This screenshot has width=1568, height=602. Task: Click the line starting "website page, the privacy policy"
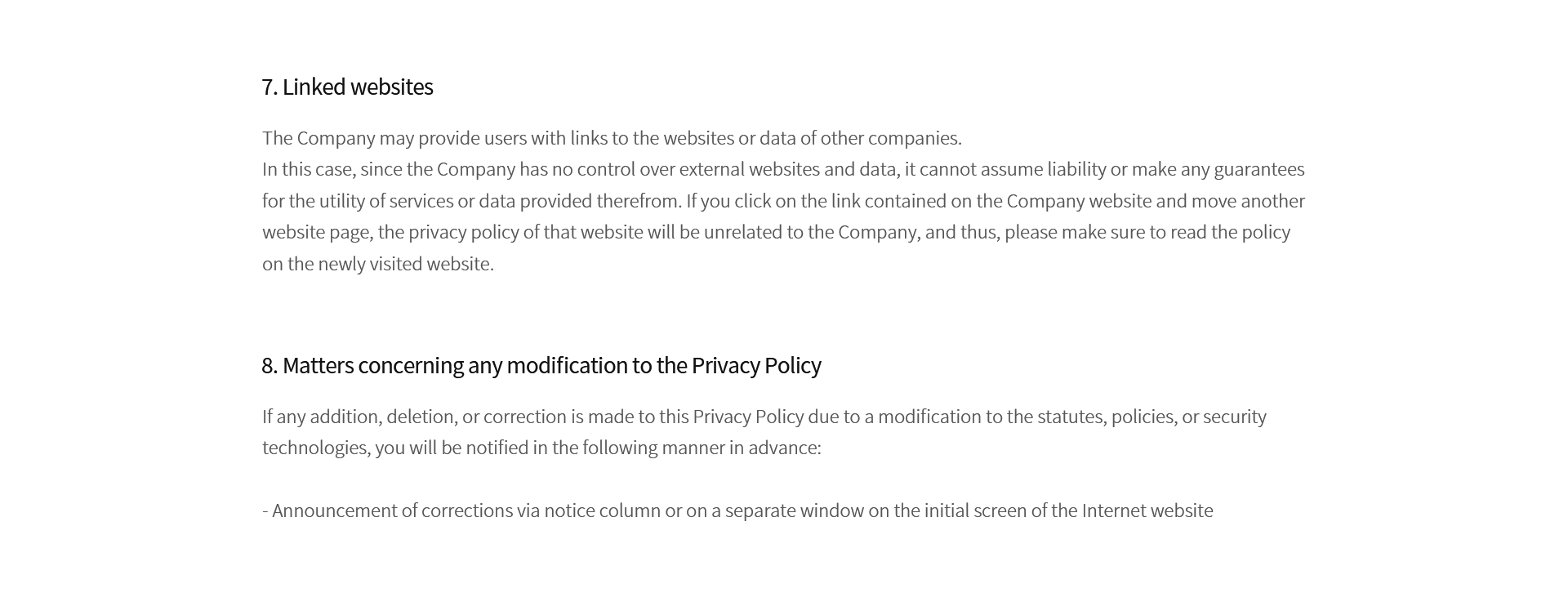[x=776, y=232]
